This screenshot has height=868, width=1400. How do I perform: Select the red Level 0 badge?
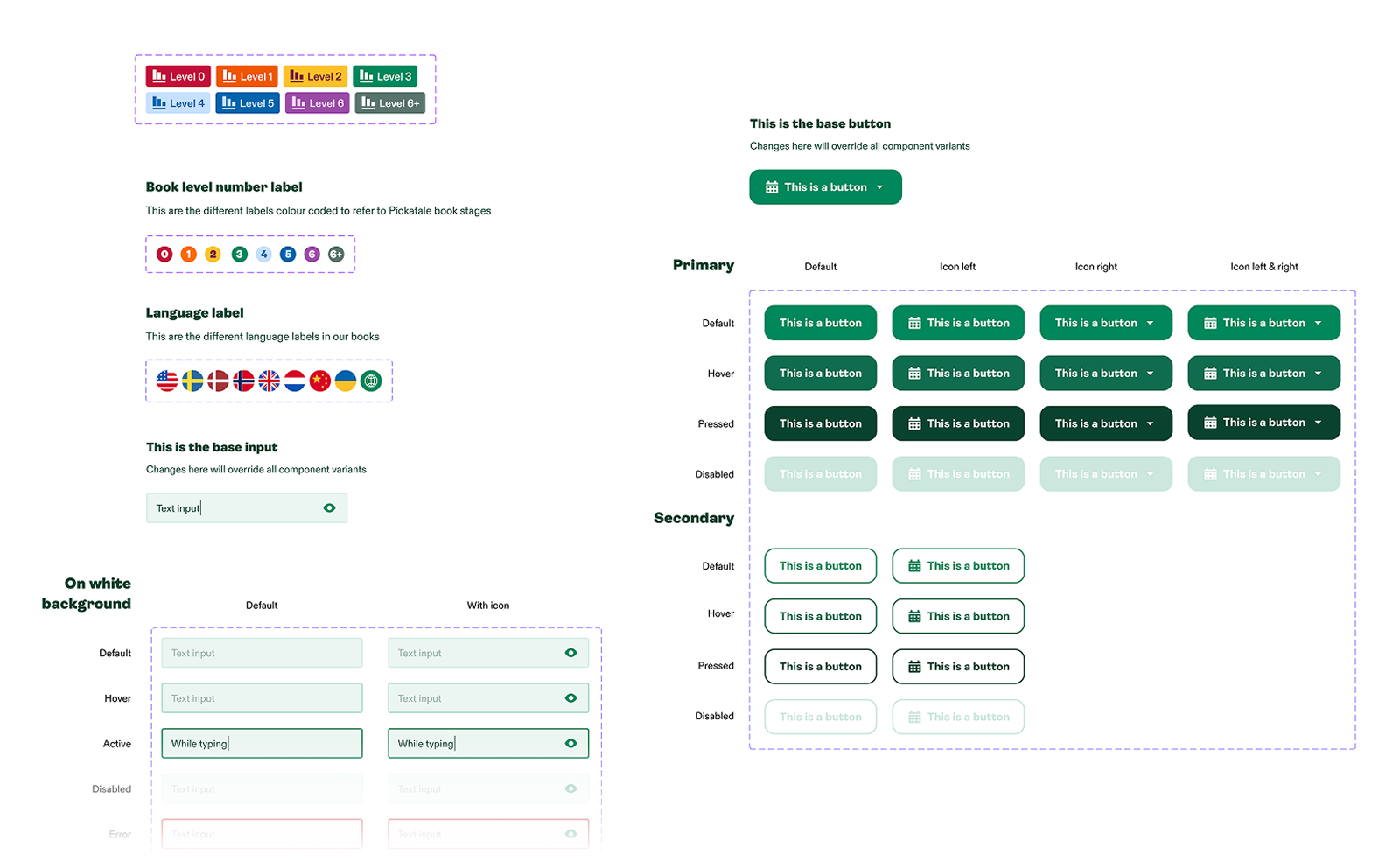tap(178, 76)
